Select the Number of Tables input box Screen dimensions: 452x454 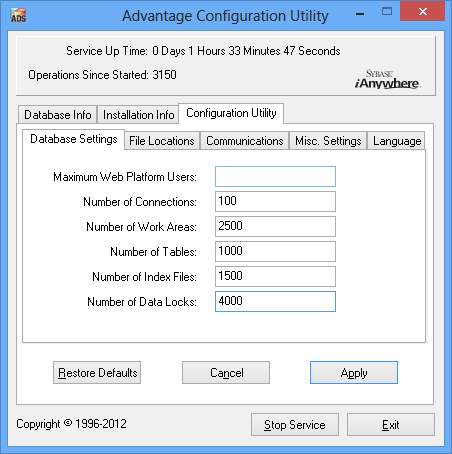point(275,251)
